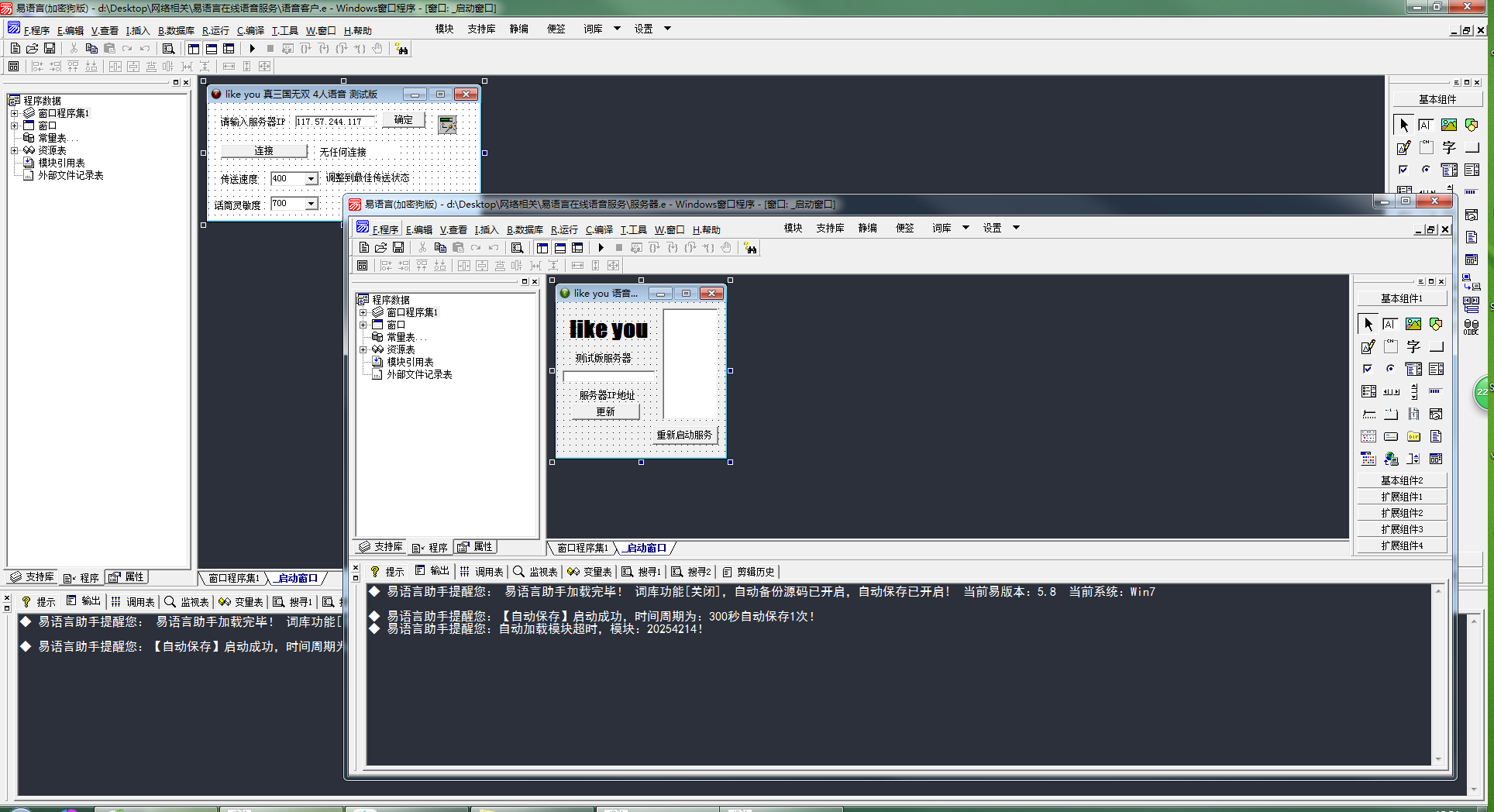Switch to 窗口程序集1 tab in server window

(581, 548)
